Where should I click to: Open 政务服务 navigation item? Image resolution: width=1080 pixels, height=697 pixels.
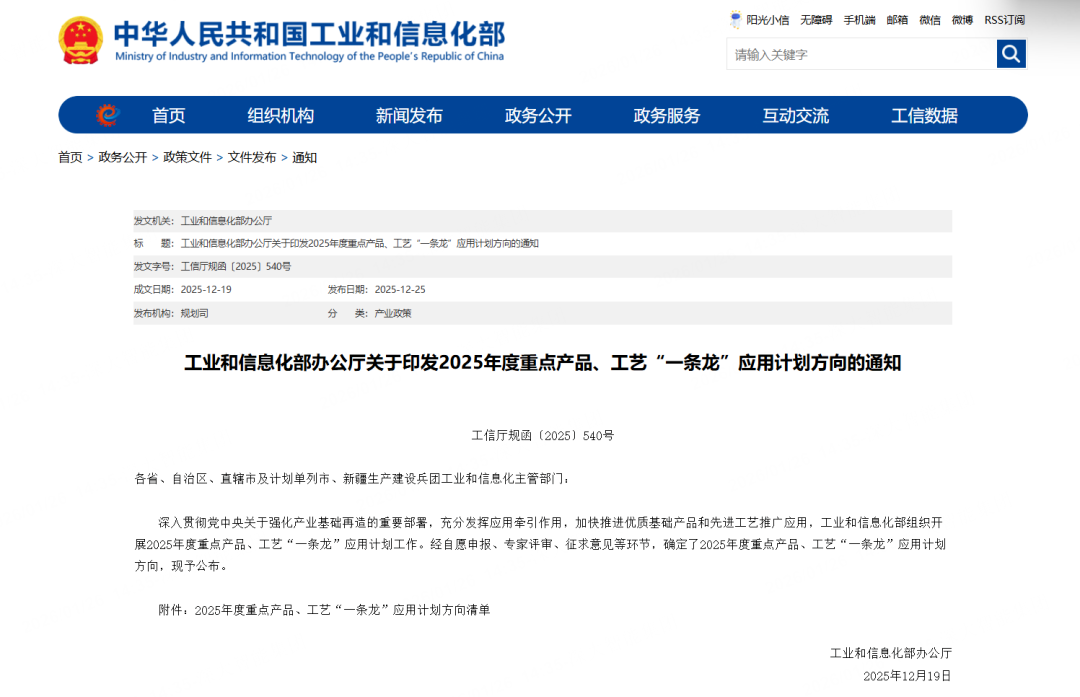click(667, 116)
